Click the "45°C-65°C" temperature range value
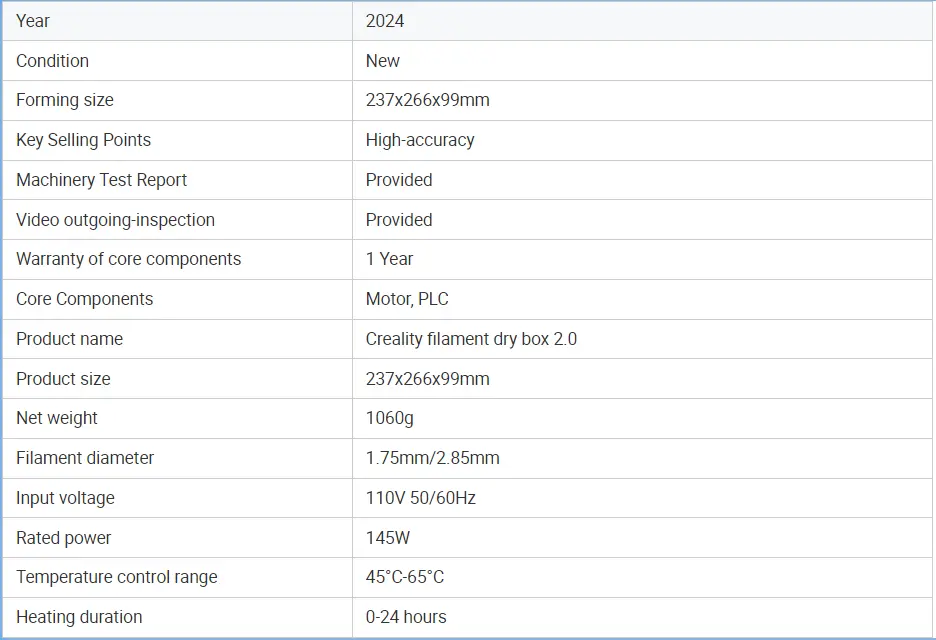The image size is (936, 640). point(405,577)
